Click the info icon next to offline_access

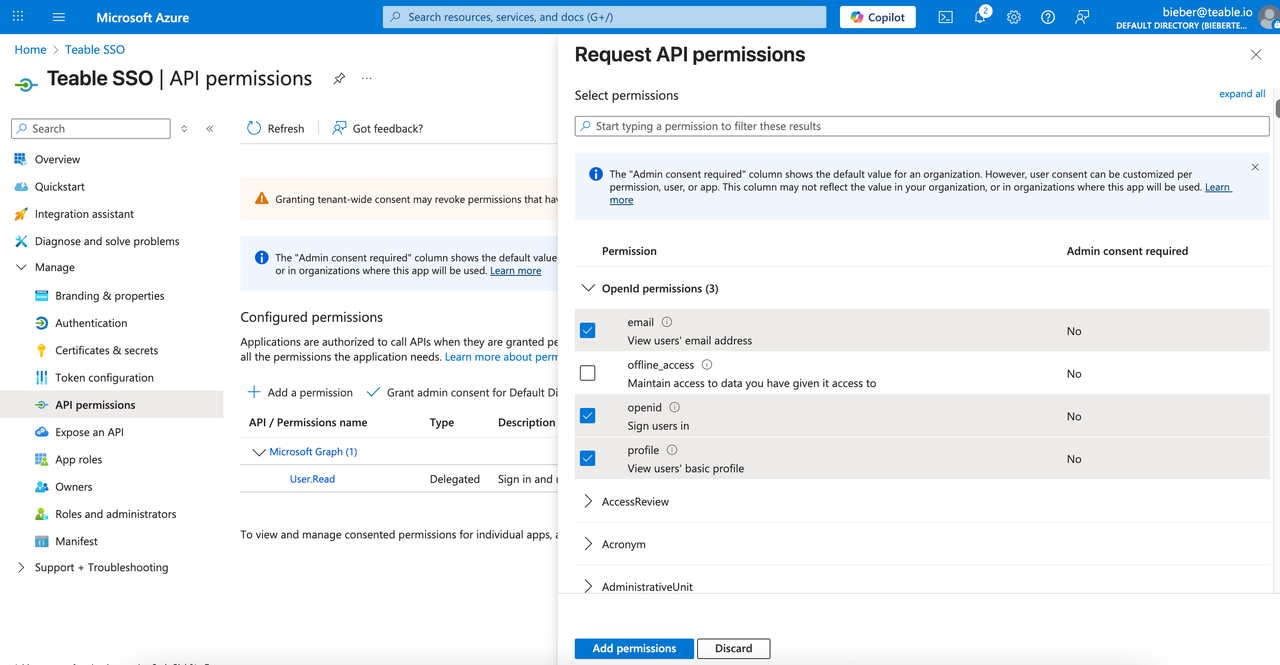tap(707, 365)
